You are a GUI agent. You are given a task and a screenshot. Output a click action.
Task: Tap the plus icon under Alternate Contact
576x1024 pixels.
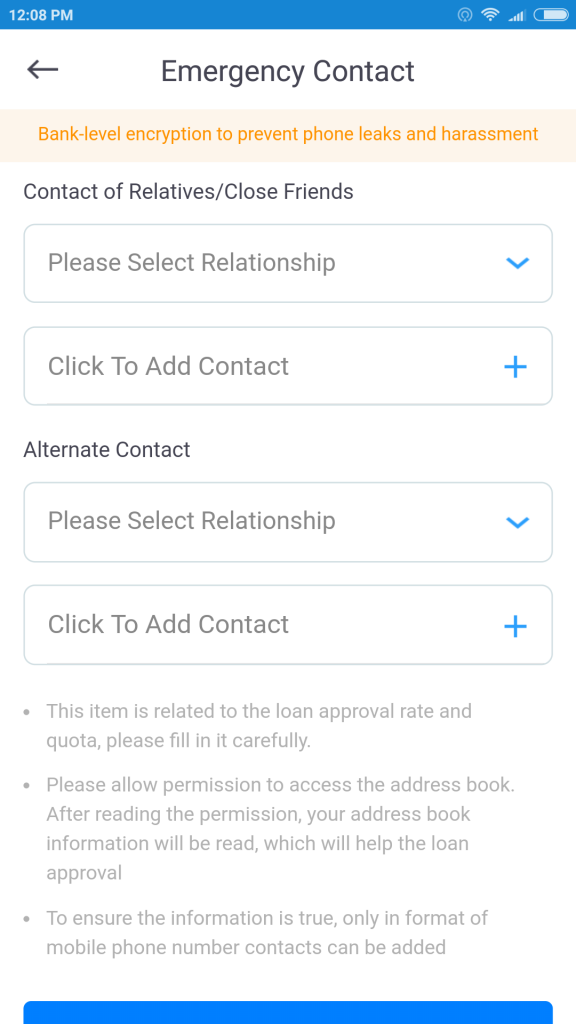click(515, 626)
